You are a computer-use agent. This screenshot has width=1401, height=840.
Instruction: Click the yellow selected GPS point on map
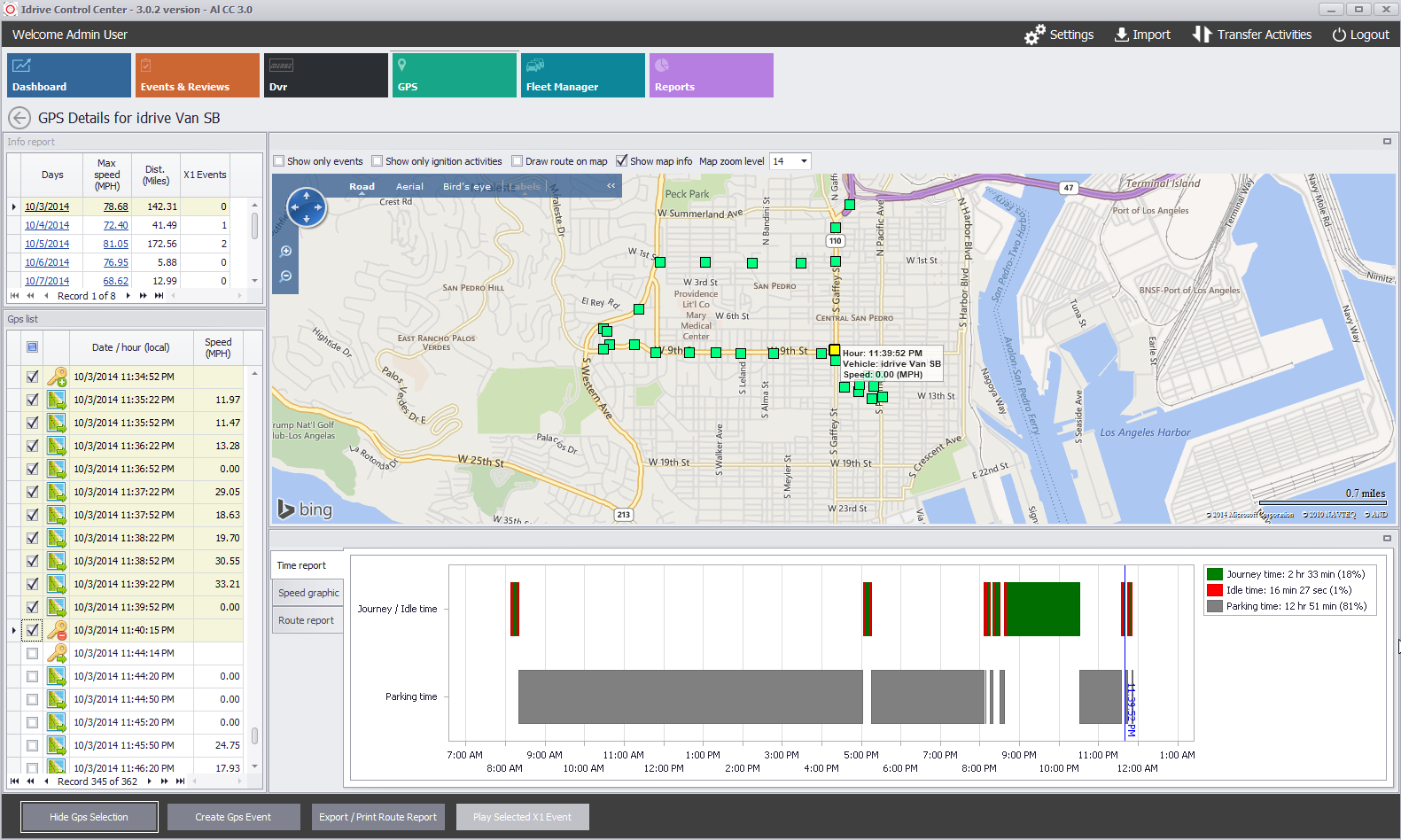(x=835, y=350)
